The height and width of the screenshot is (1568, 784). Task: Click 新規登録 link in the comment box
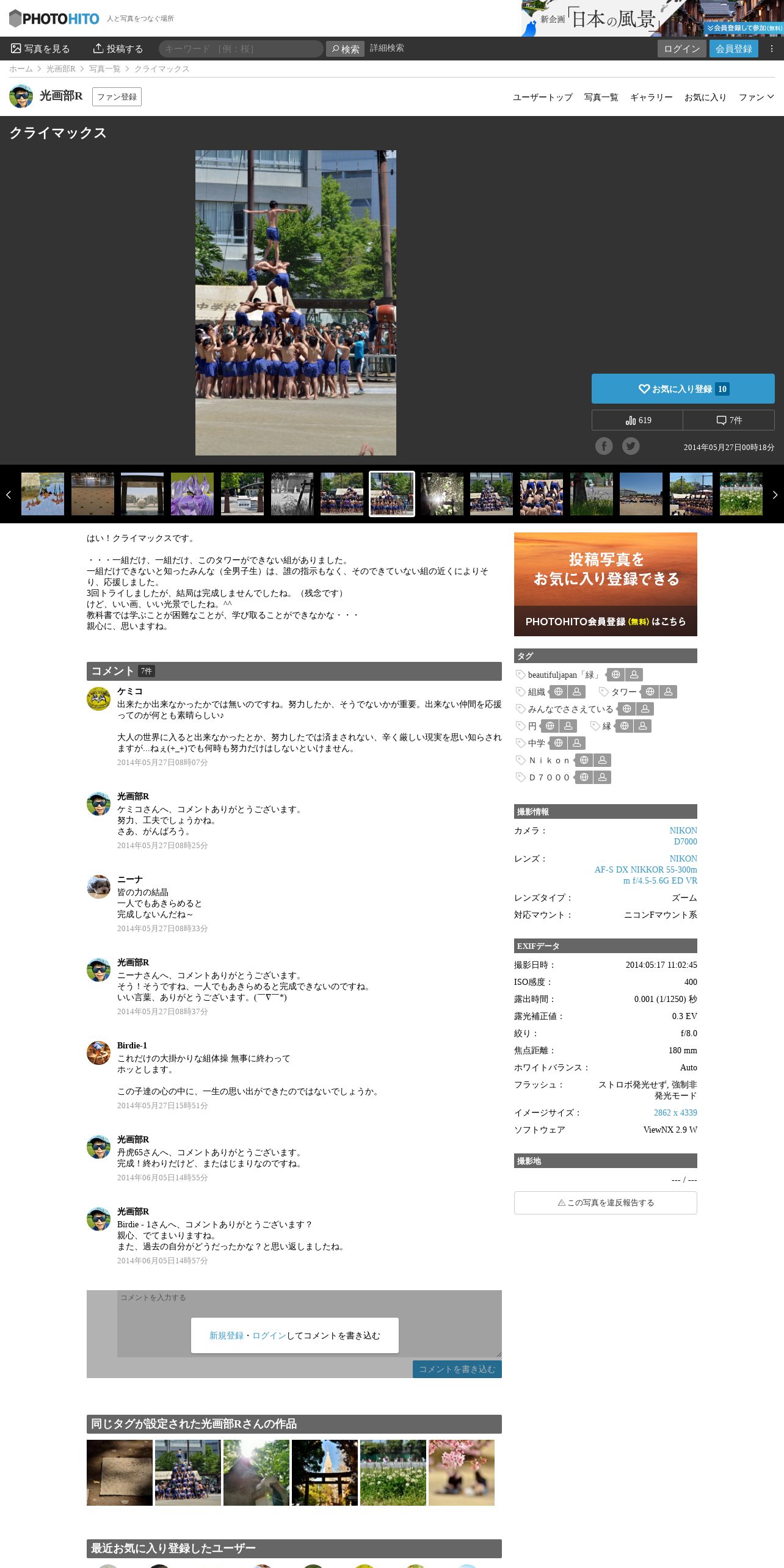click(x=227, y=1335)
